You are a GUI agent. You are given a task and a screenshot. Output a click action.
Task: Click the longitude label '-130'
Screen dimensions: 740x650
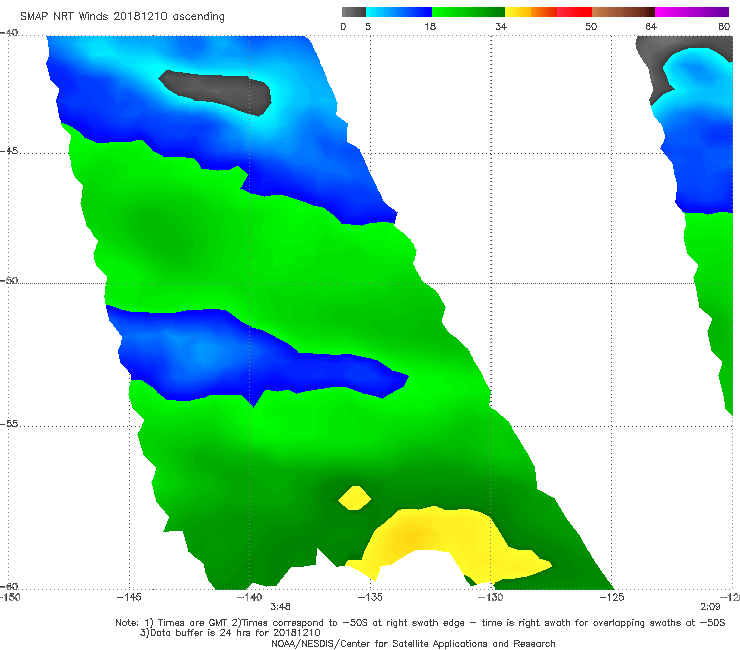tap(491, 597)
